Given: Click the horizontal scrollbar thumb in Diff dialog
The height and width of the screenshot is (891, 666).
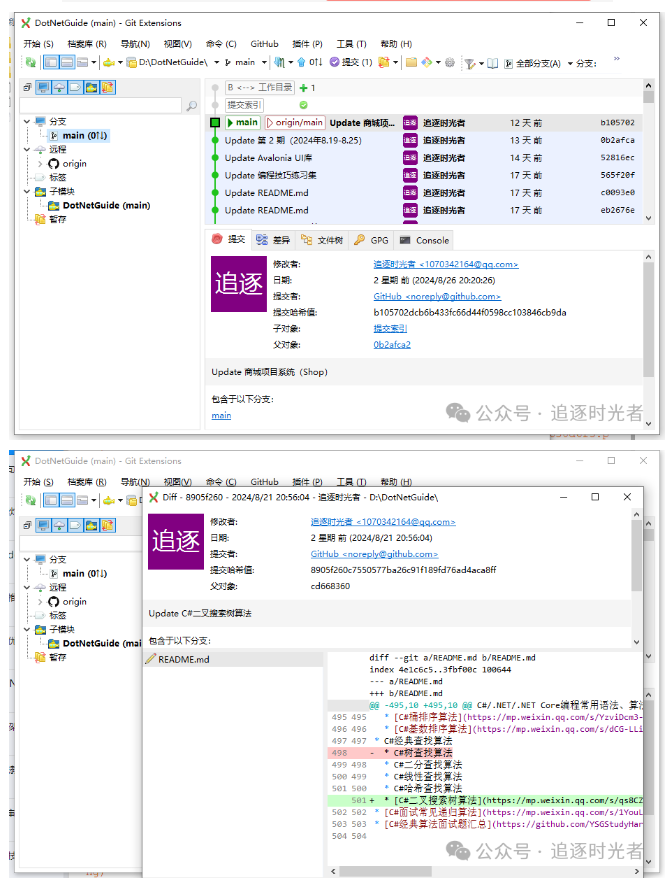Looking at the screenshot, I should 385,871.
